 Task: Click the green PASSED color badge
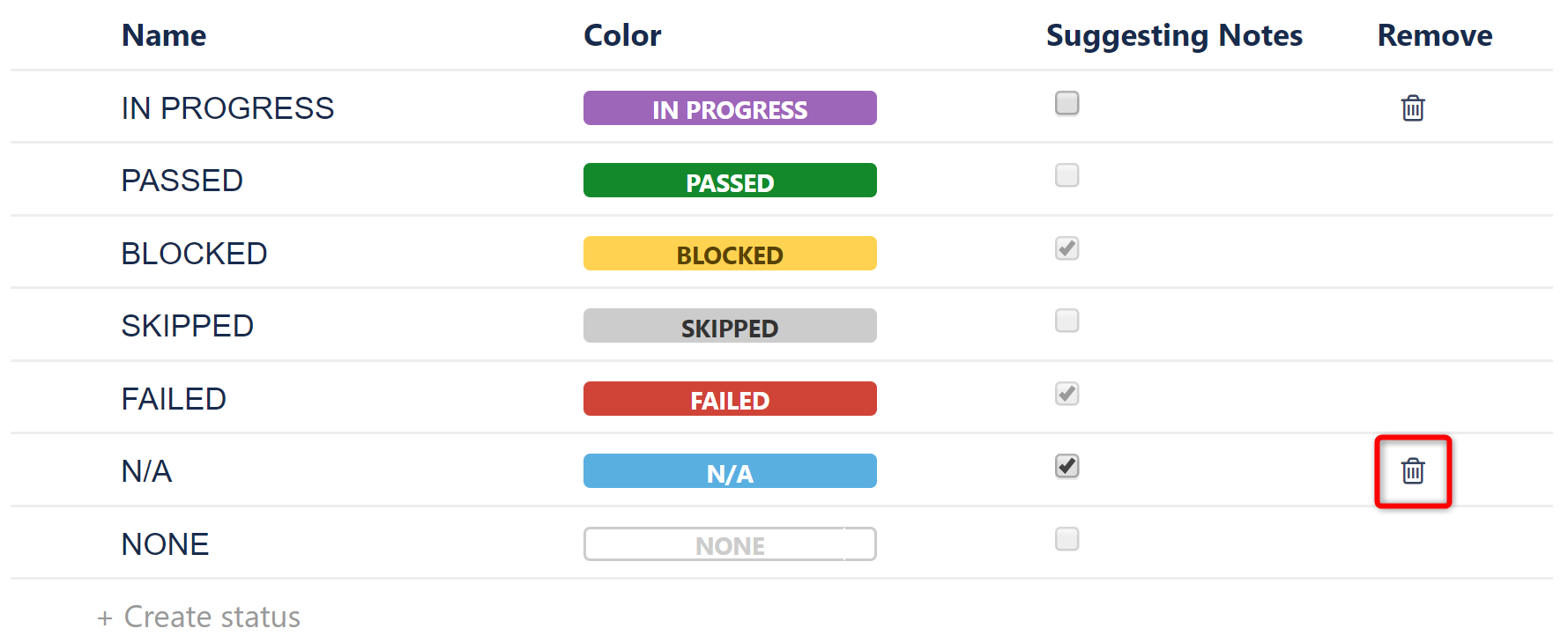(x=729, y=181)
